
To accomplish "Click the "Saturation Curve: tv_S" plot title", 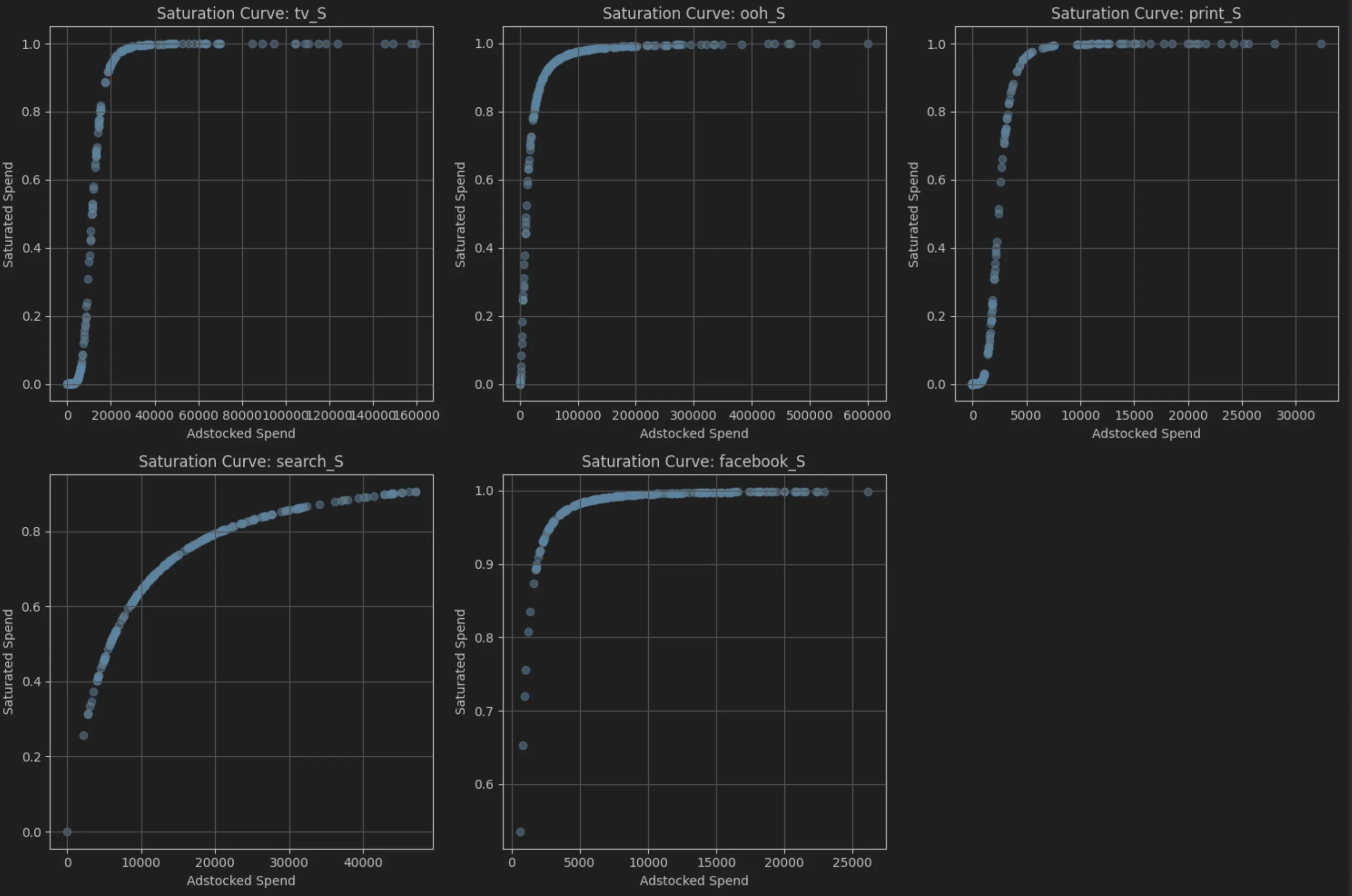I will point(241,13).
